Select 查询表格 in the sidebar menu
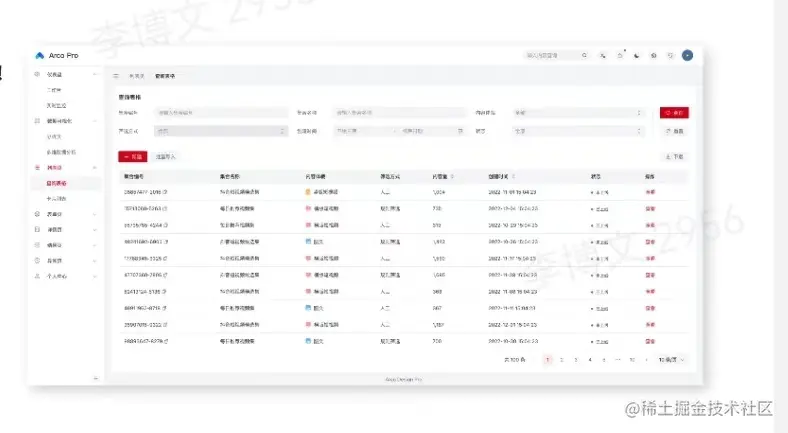 click(x=56, y=183)
